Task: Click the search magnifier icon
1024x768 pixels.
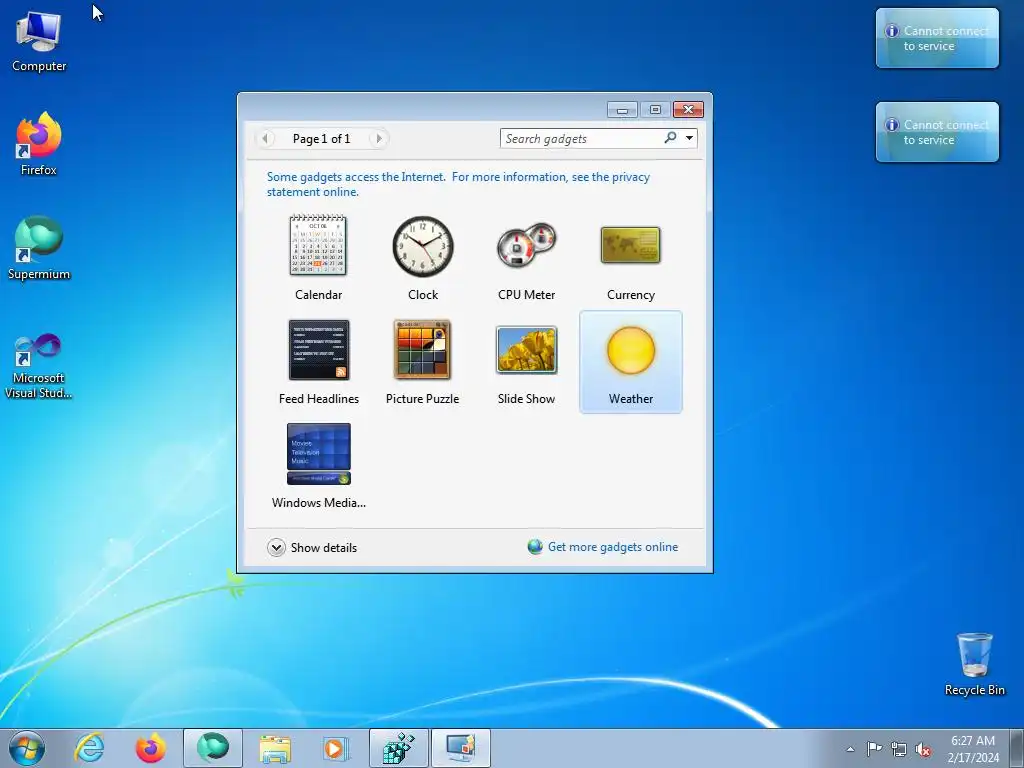Action: (x=671, y=138)
